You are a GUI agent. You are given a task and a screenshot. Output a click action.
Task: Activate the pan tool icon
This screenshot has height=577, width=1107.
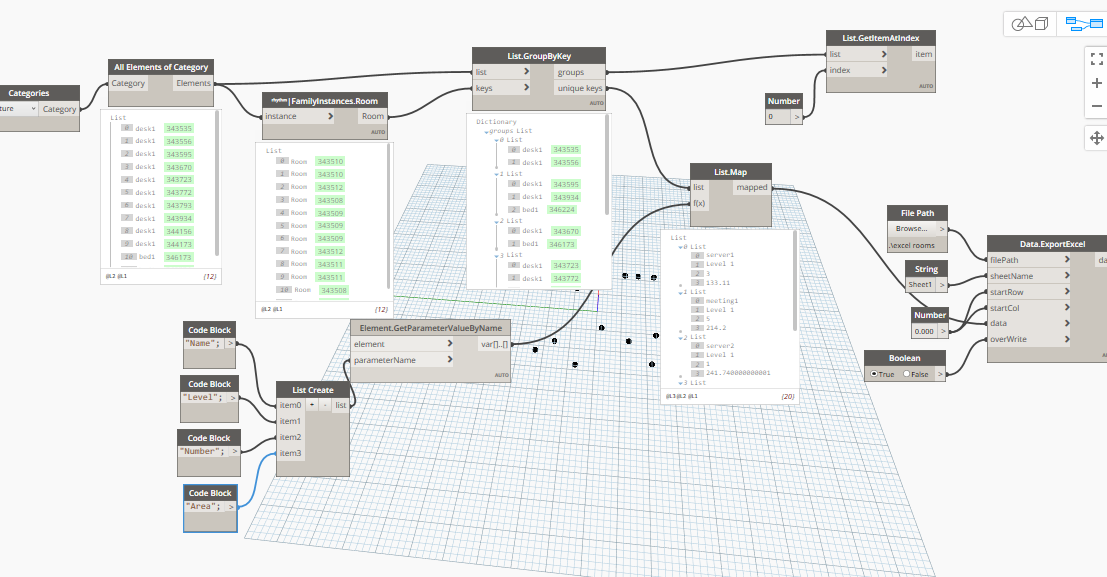[1096, 138]
